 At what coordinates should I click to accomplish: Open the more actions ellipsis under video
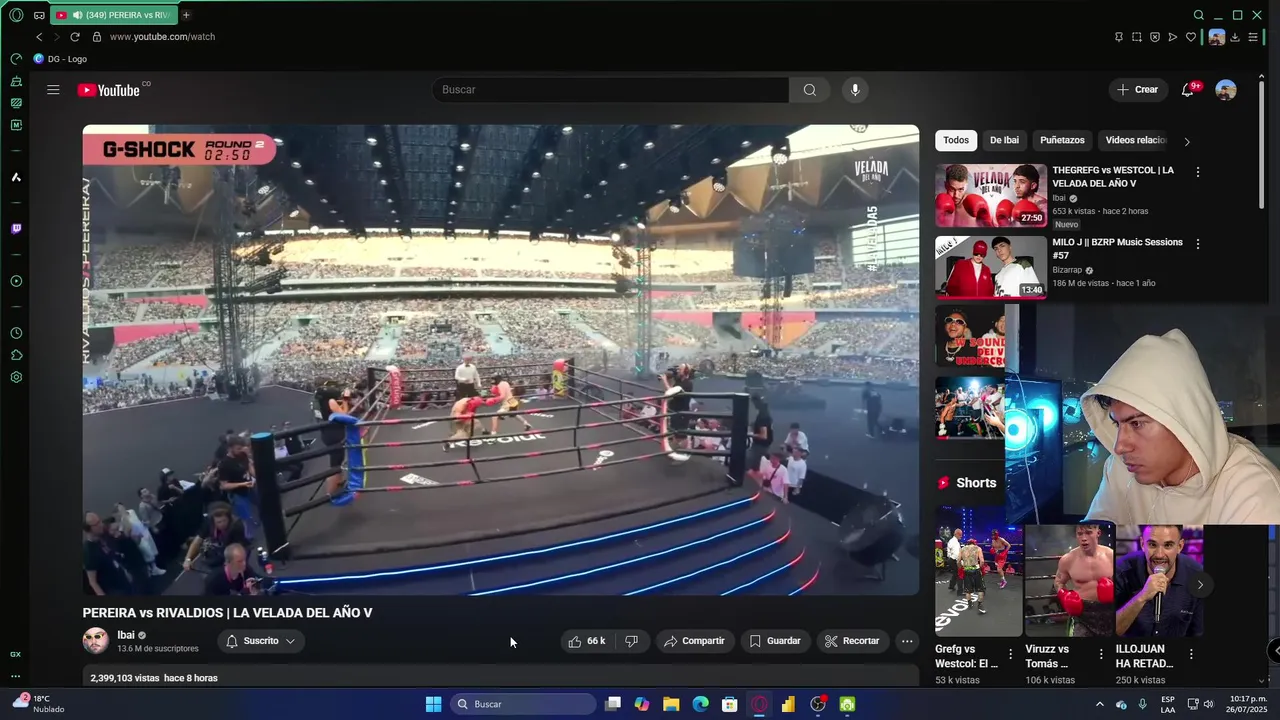point(907,641)
